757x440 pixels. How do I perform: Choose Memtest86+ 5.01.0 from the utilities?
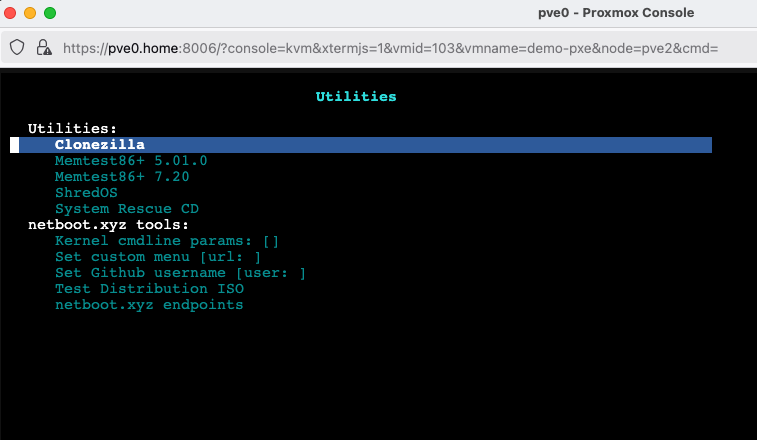(x=131, y=161)
